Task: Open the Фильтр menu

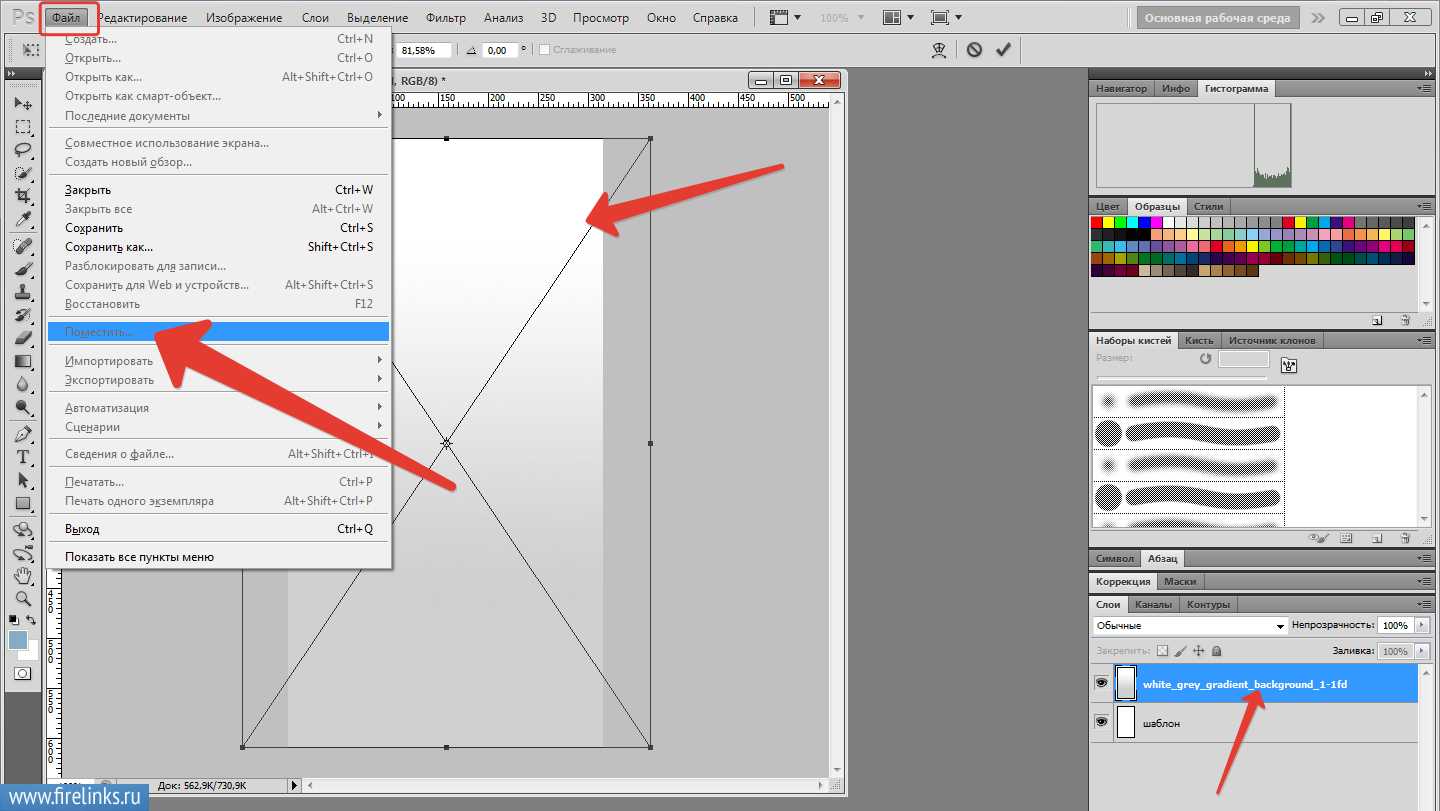Action: pyautogui.click(x=446, y=18)
